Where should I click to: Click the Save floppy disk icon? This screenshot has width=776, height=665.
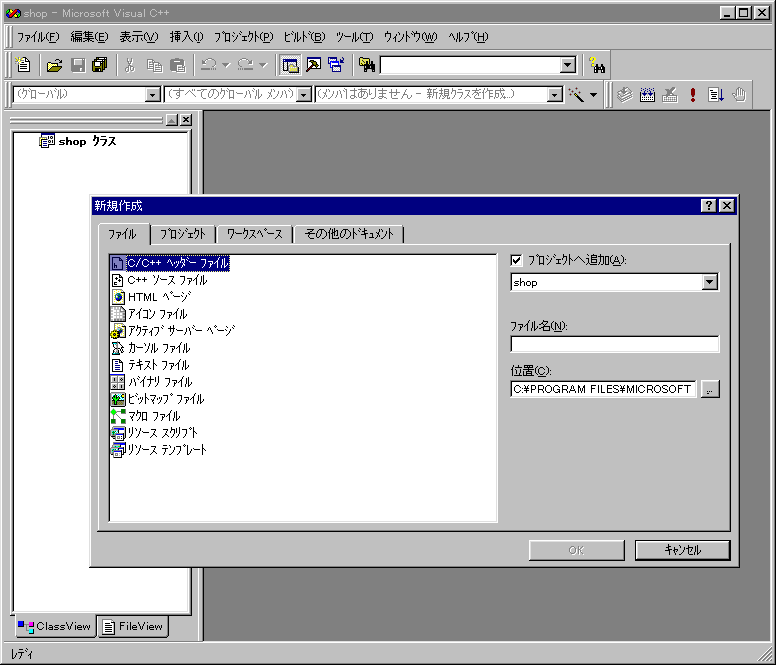click(78, 65)
